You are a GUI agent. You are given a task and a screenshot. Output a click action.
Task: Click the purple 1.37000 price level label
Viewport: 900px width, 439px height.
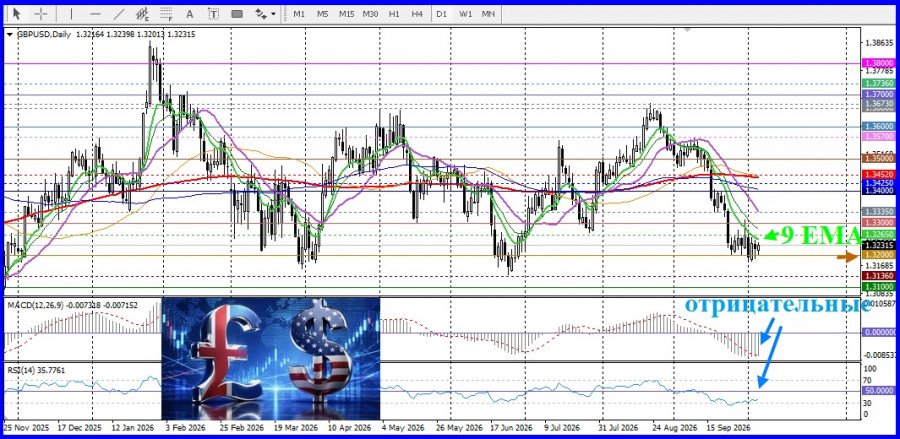(x=879, y=94)
